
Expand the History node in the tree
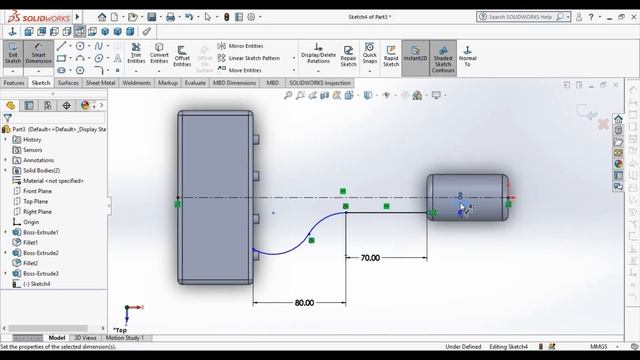6,140
